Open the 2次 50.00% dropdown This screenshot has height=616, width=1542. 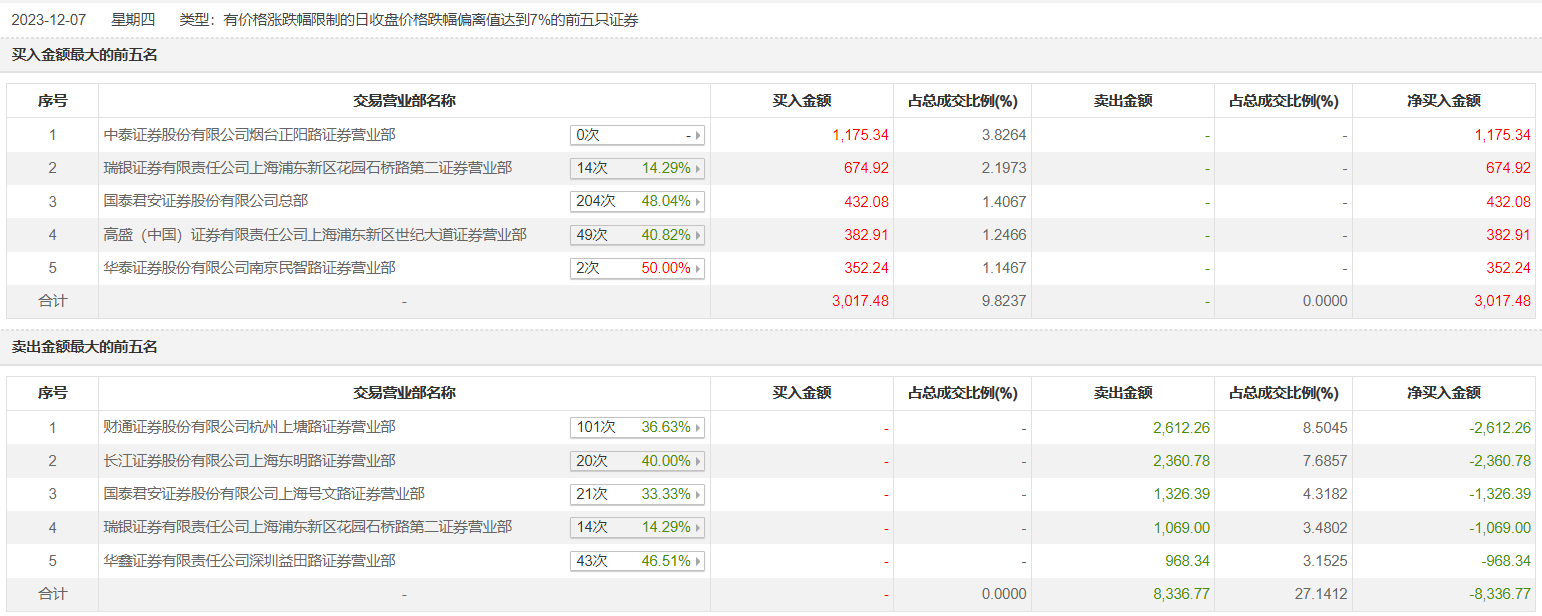click(x=697, y=269)
